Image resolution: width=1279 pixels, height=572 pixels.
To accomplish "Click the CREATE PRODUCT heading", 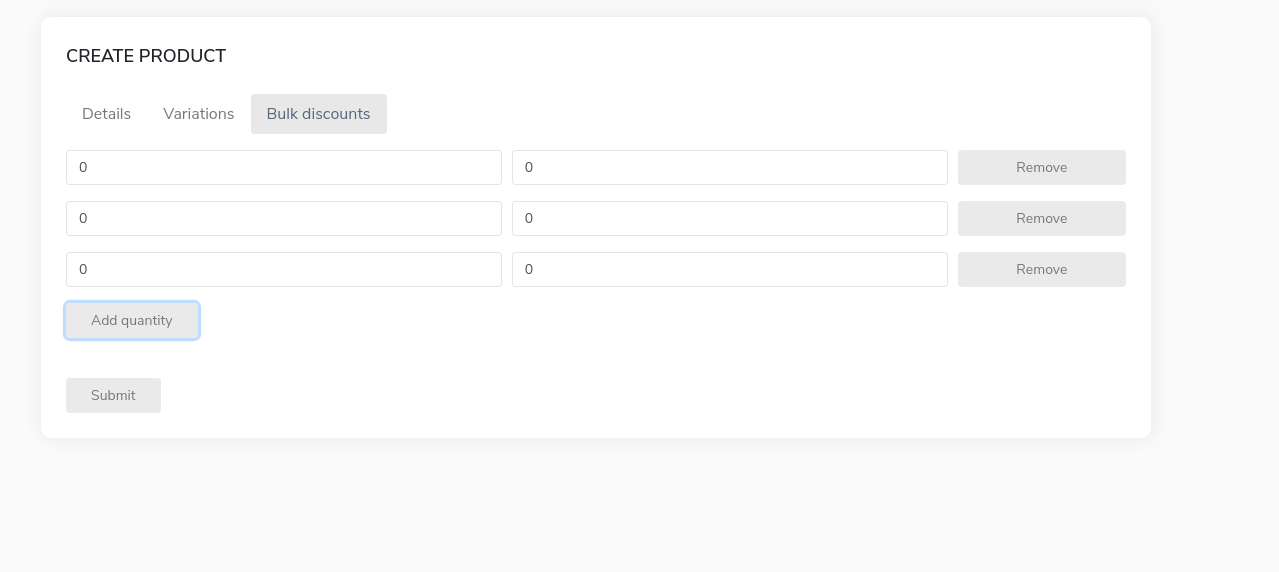I will click(146, 56).
